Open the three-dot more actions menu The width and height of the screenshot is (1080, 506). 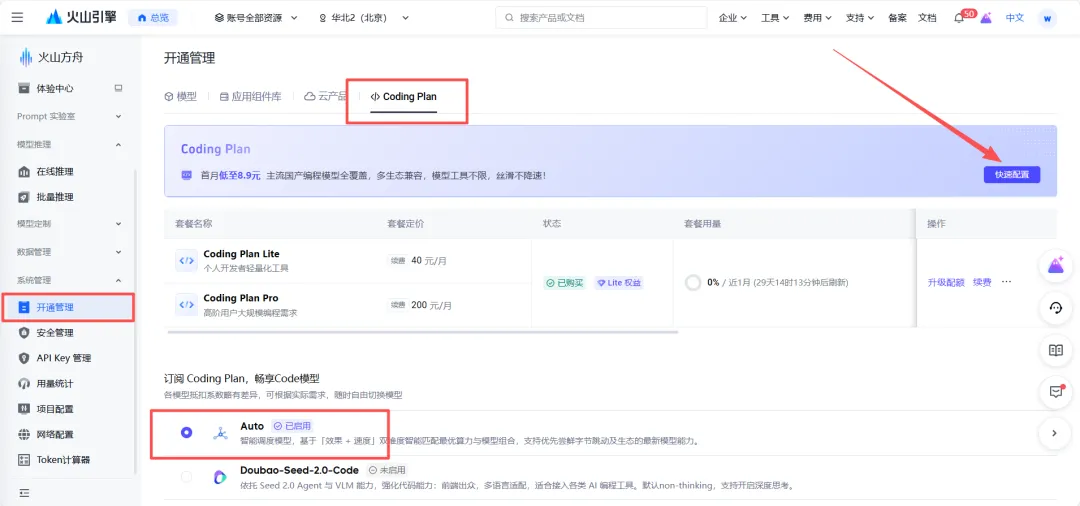pos(1007,282)
